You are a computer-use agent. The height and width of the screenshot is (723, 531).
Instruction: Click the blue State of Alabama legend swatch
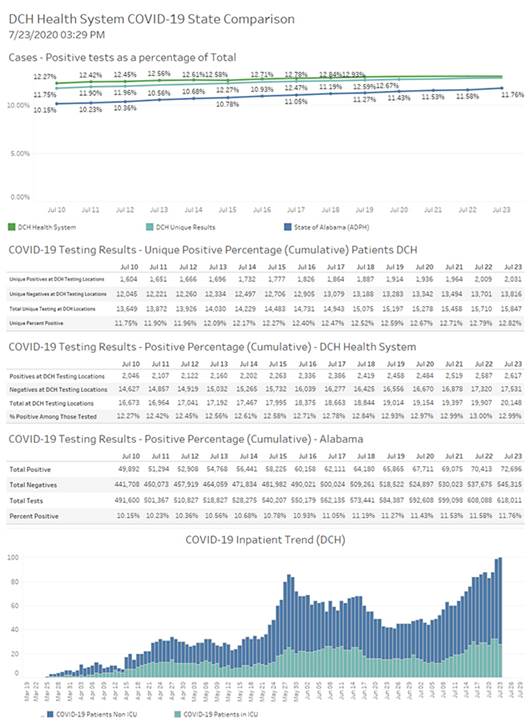click(x=288, y=227)
